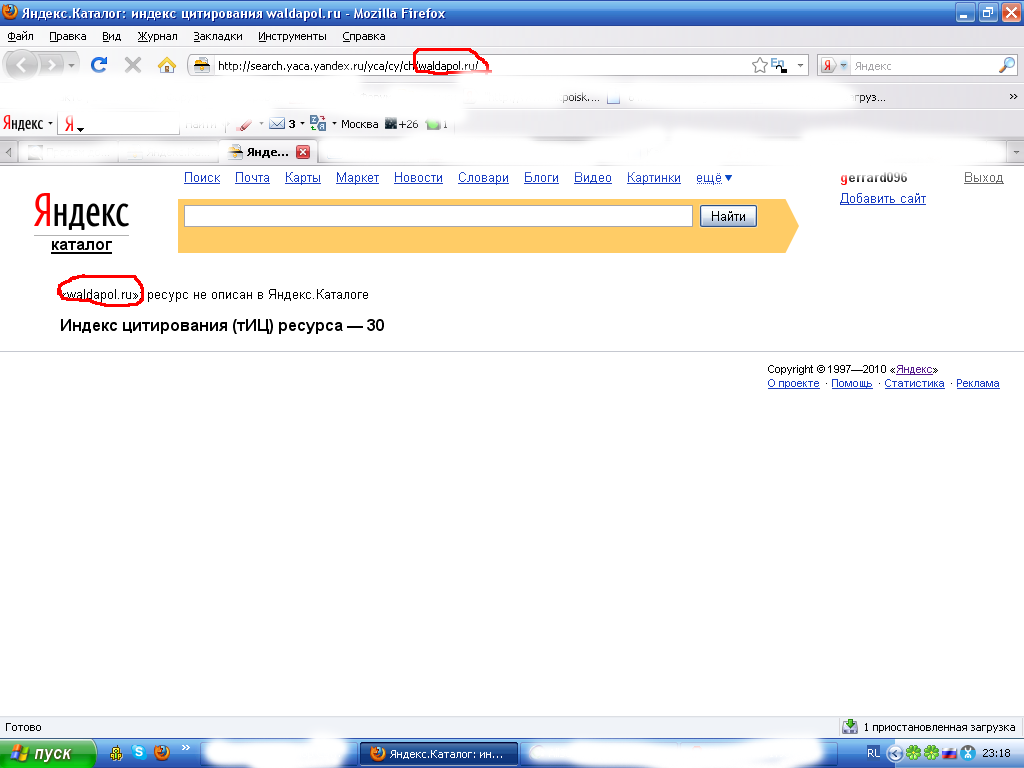Reload the current page
The image size is (1024, 768).
99,65
